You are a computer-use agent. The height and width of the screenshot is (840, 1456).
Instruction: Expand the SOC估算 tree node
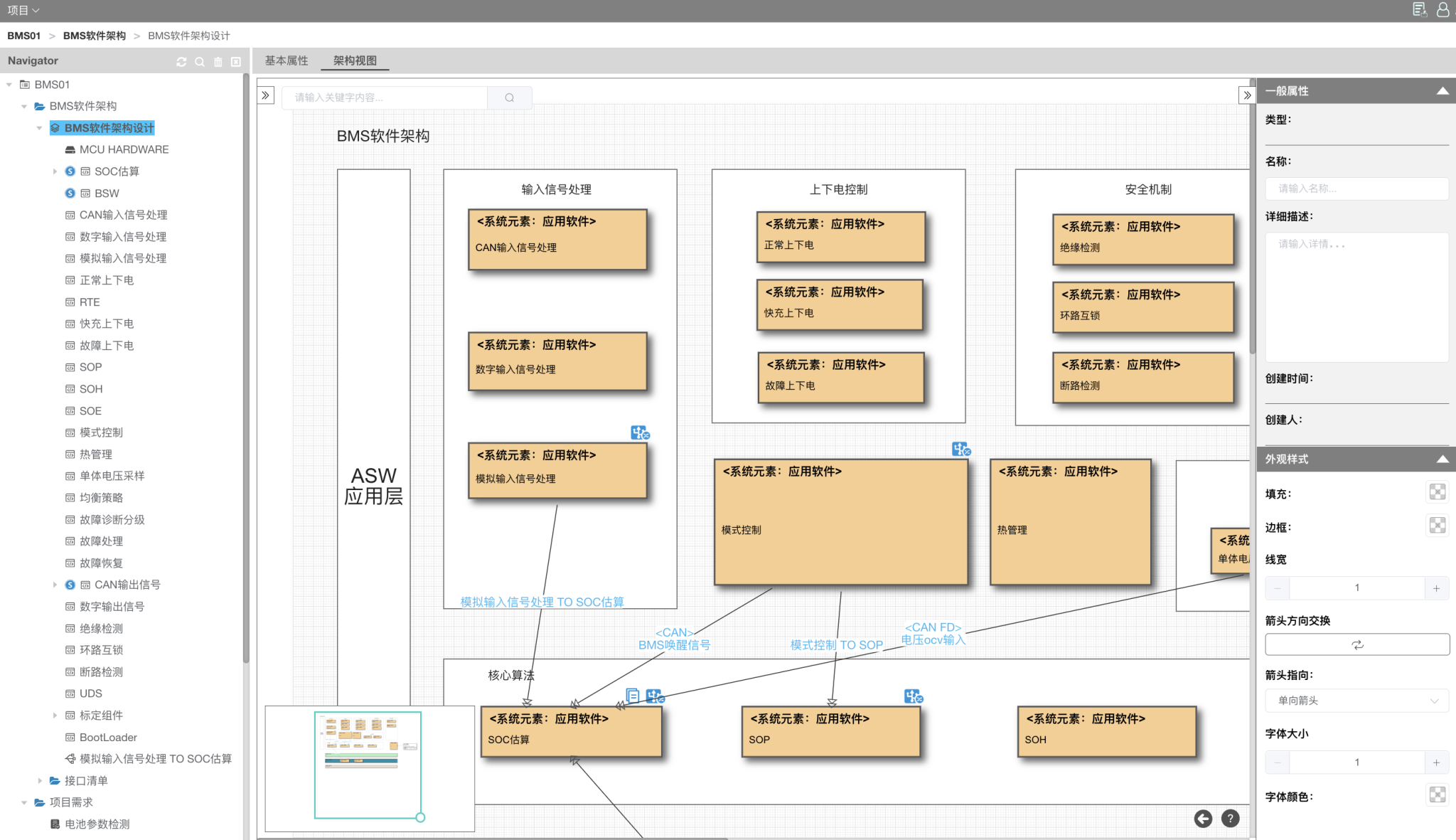coord(55,171)
